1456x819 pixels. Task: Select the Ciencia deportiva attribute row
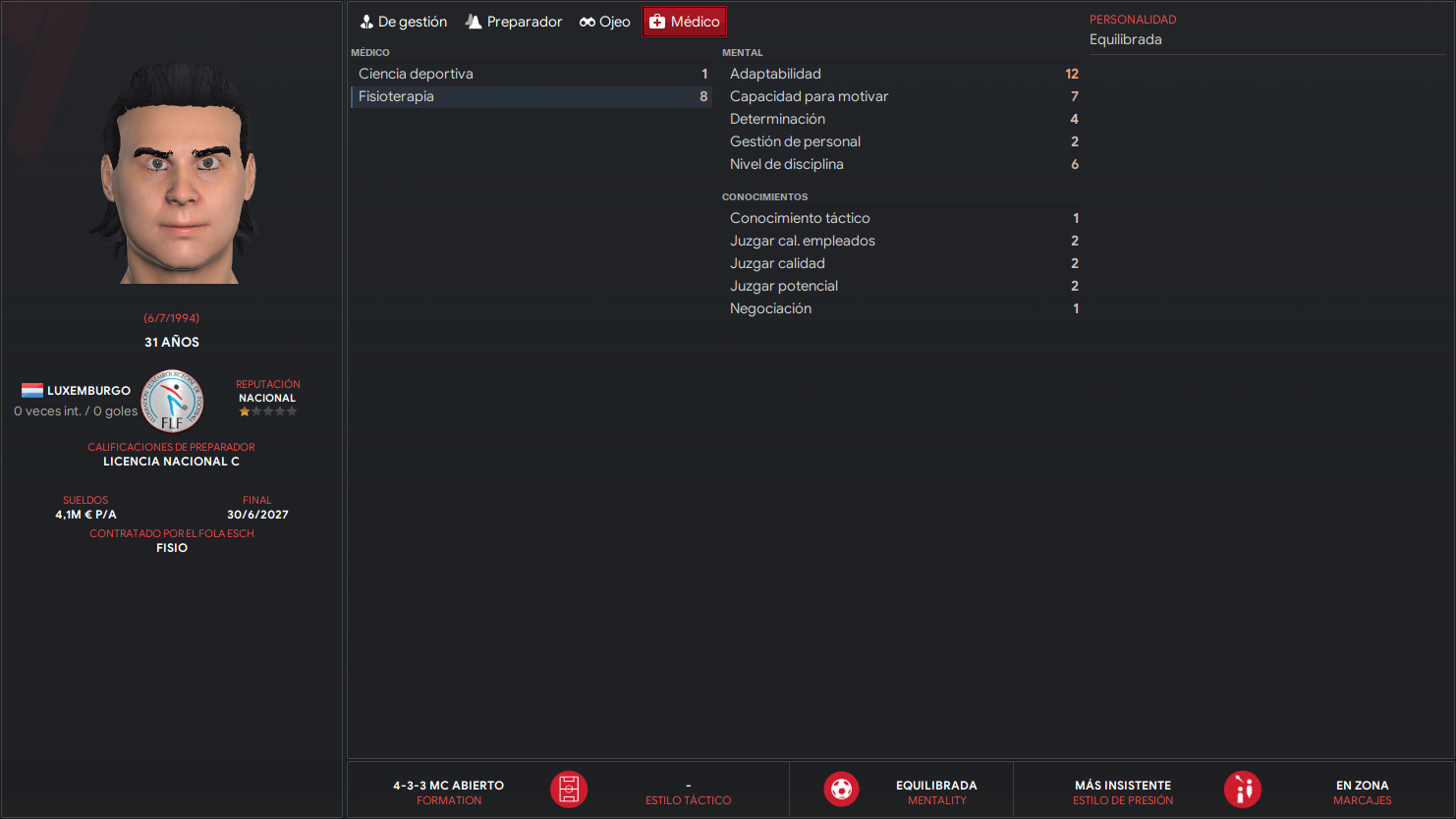[532, 74]
